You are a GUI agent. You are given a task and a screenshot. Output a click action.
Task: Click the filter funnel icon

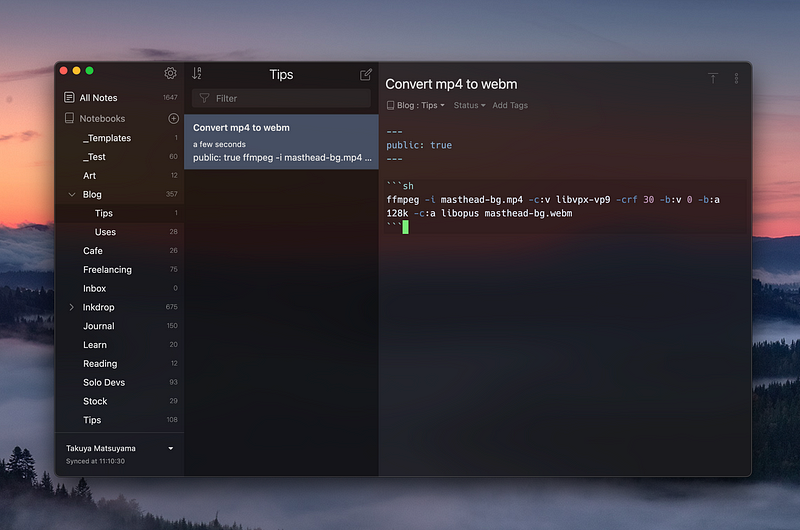(205, 98)
